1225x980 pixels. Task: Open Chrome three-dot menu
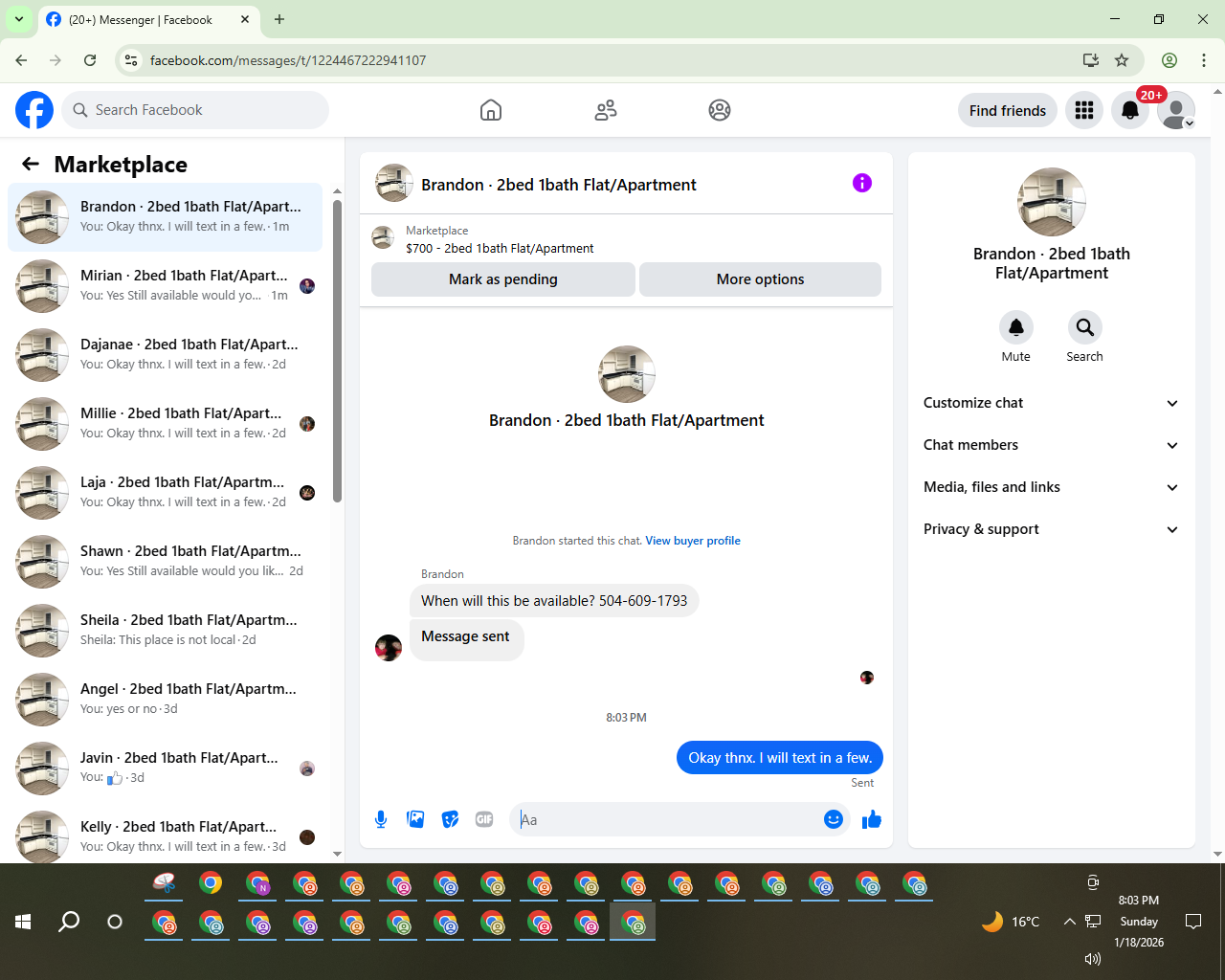click(1204, 60)
